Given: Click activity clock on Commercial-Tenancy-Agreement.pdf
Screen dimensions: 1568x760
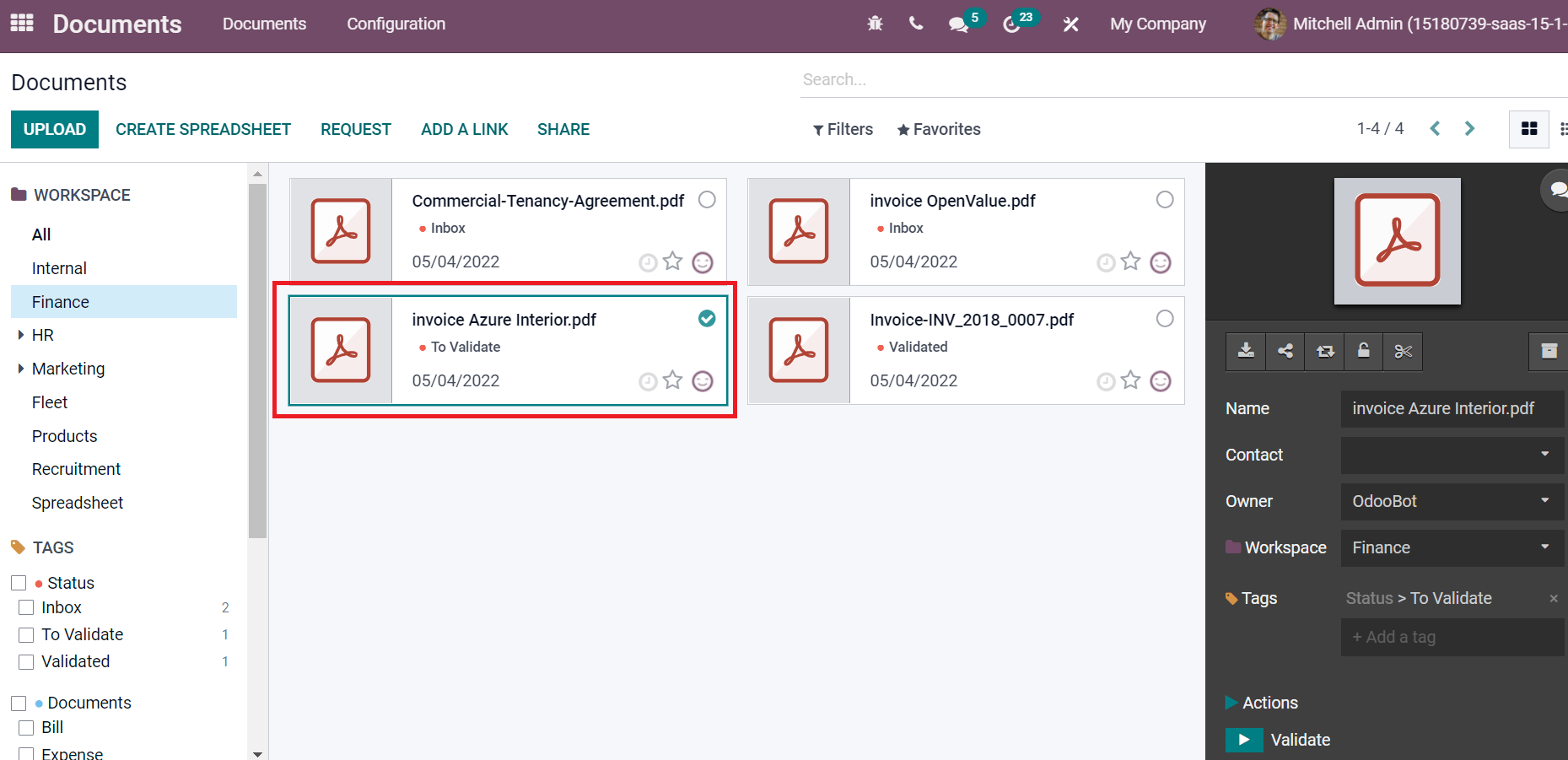Looking at the screenshot, I should pos(648,263).
